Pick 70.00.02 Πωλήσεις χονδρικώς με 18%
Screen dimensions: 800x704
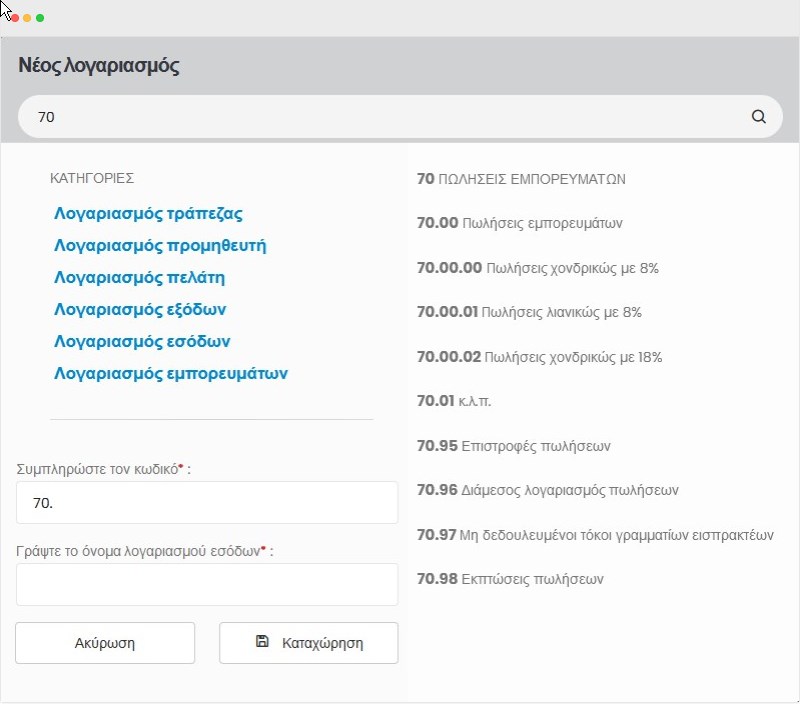(539, 357)
